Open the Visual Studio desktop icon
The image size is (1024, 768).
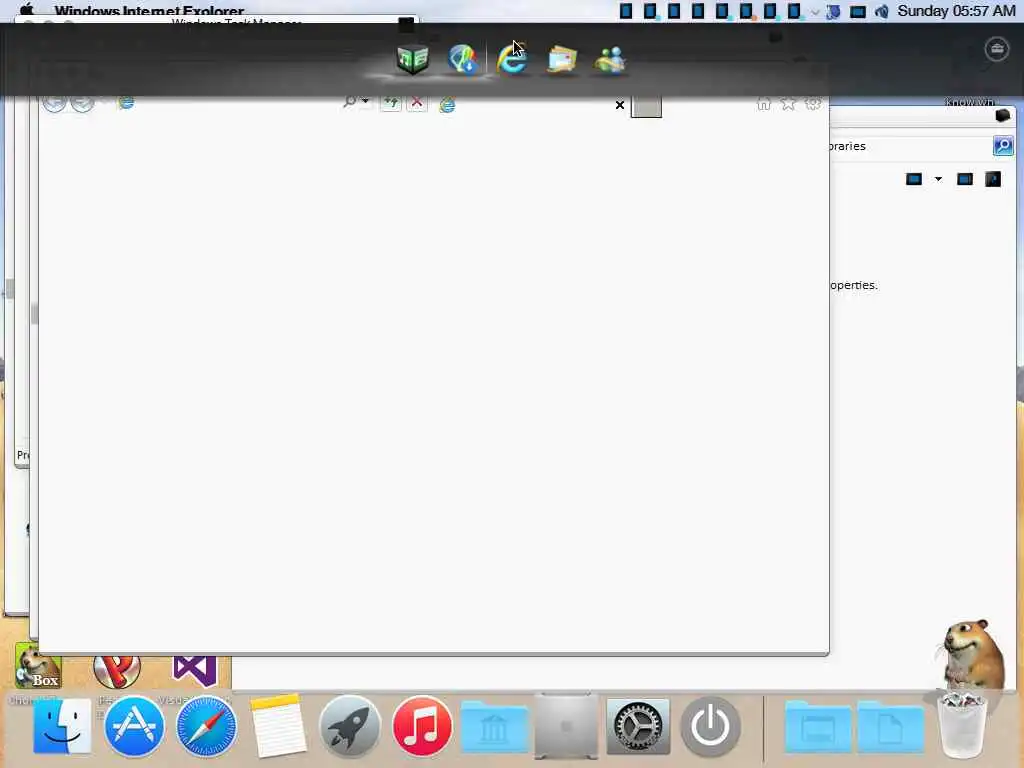pyautogui.click(x=195, y=671)
